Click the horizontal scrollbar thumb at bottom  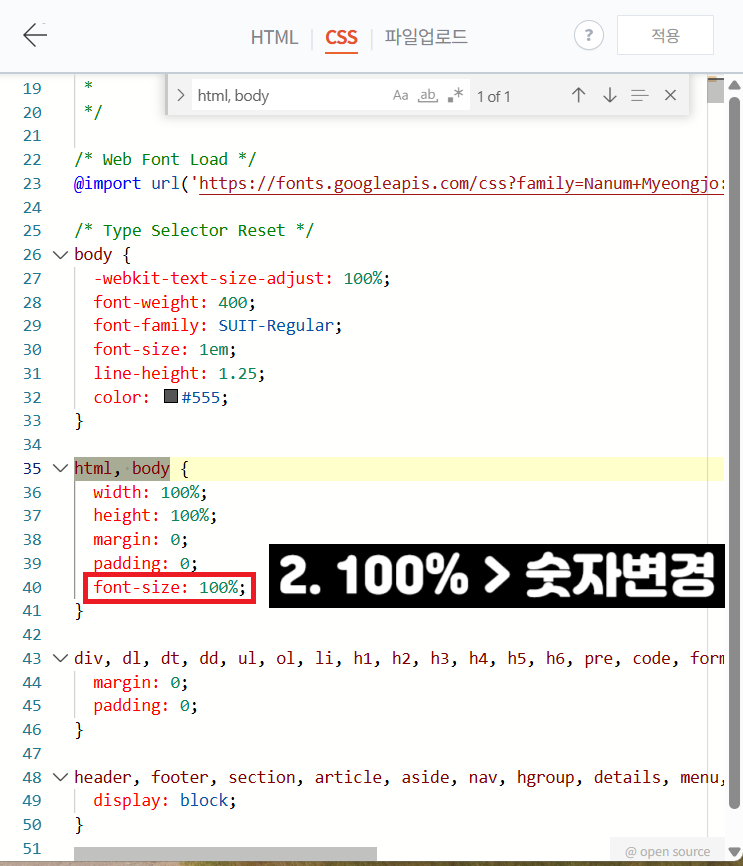225,853
